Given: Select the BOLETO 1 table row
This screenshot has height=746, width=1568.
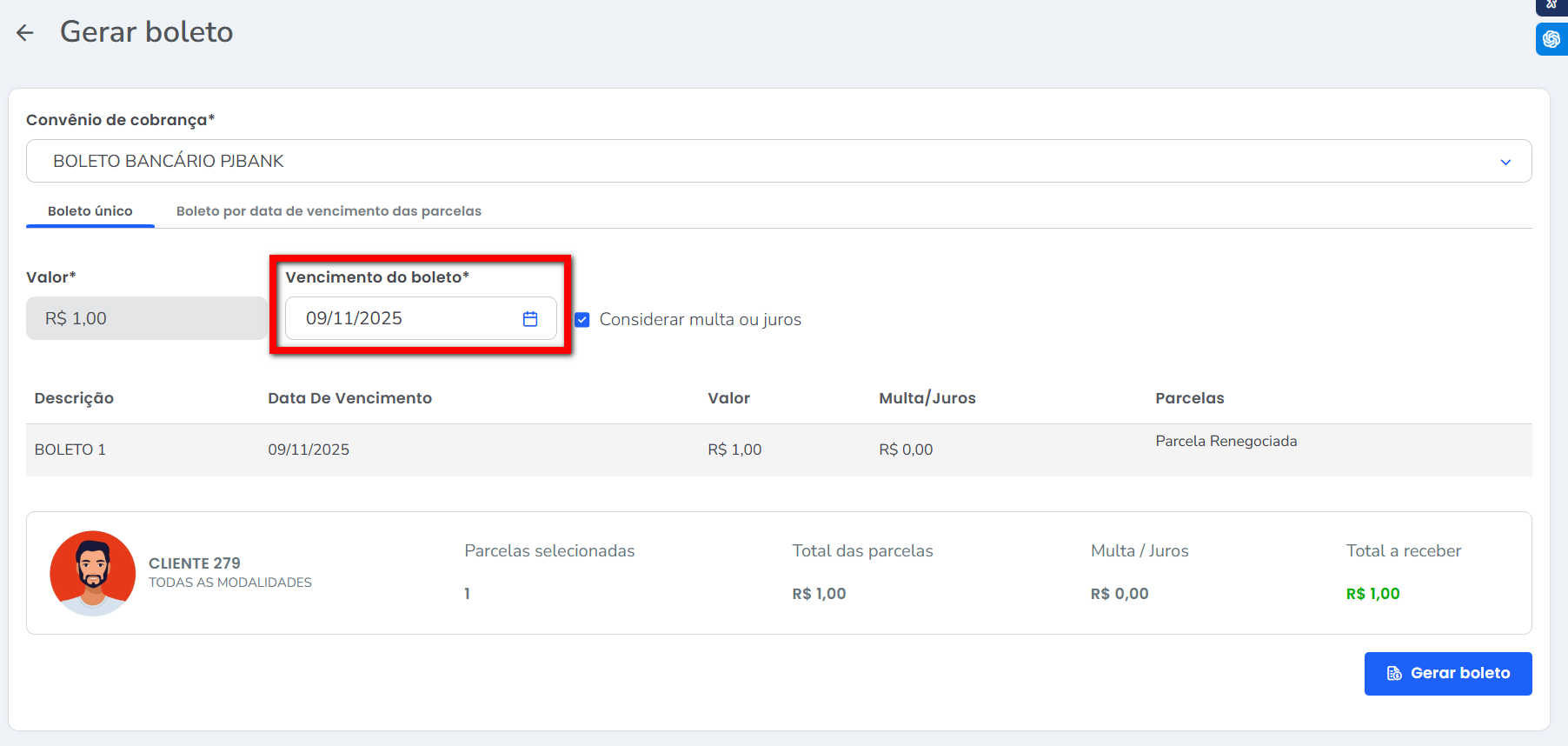Looking at the screenshot, I should tap(70, 450).
